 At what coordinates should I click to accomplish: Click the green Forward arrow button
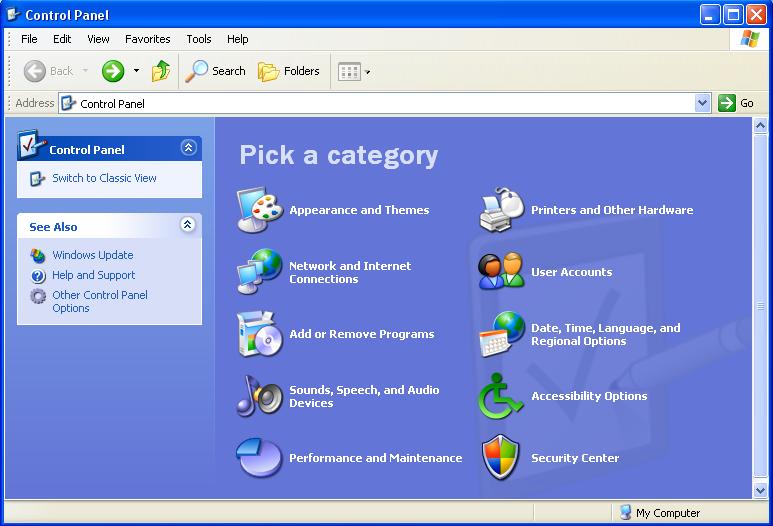point(113,71)
